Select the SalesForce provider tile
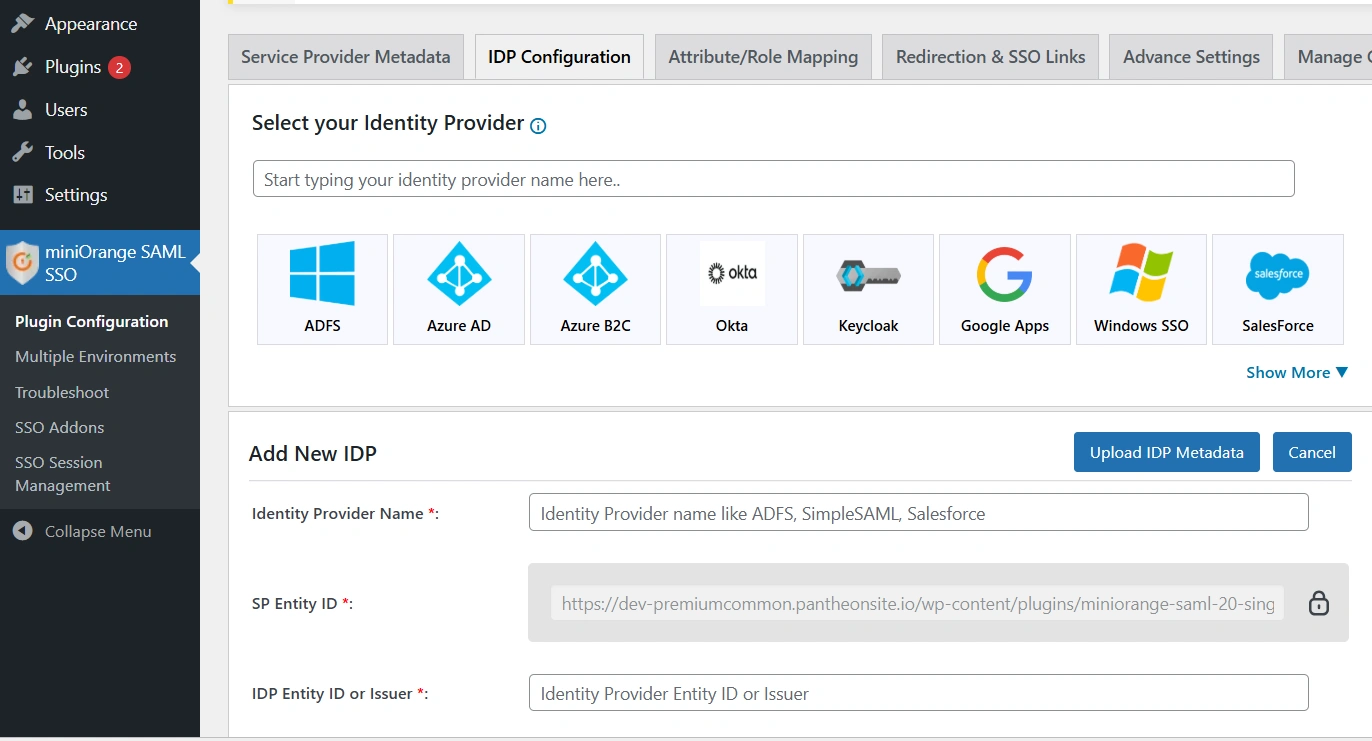 (1278, 289)
